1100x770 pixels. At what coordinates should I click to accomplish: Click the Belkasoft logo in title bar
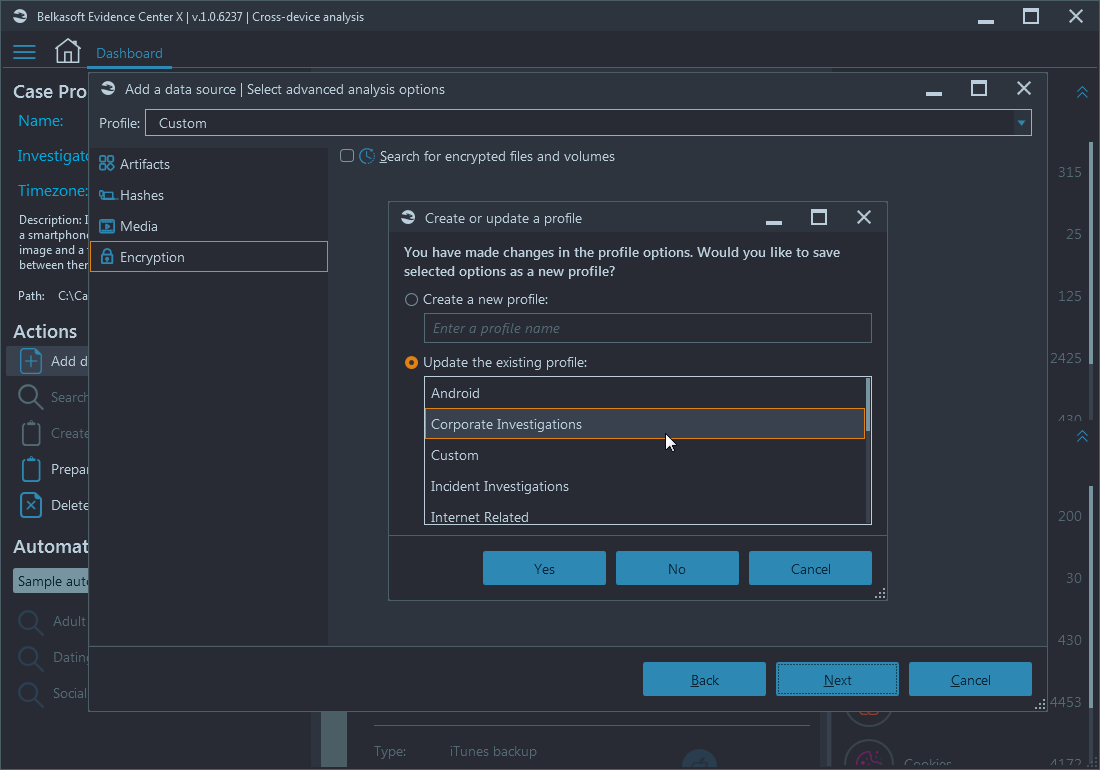click(20, 16)
